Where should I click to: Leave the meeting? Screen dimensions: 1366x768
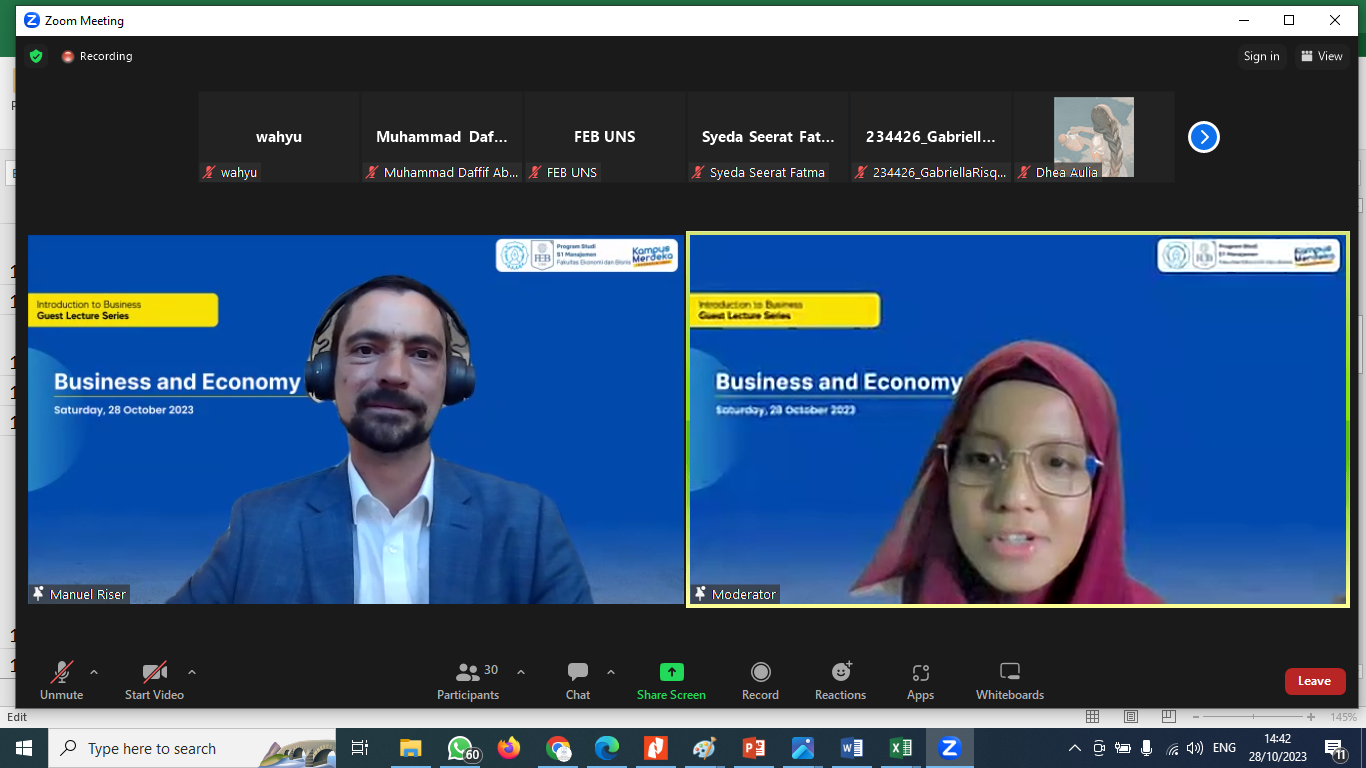(1315, 681)
